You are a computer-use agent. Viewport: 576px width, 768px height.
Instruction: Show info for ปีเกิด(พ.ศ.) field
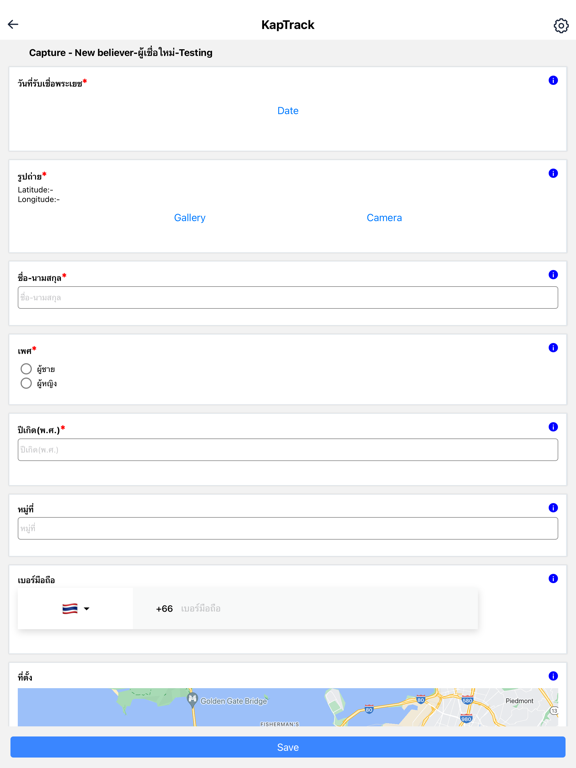pyautogui.click(x=553, y=427)
